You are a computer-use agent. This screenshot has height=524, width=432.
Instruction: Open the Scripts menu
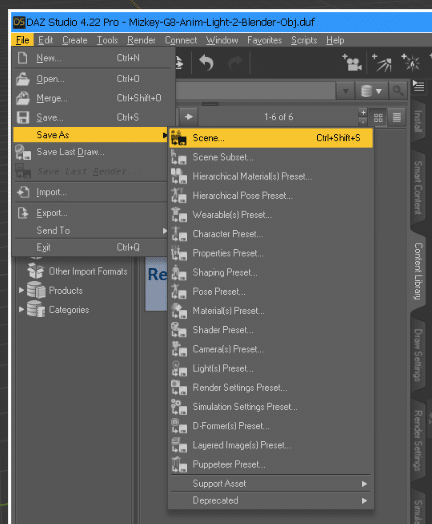tap(304, 40)
